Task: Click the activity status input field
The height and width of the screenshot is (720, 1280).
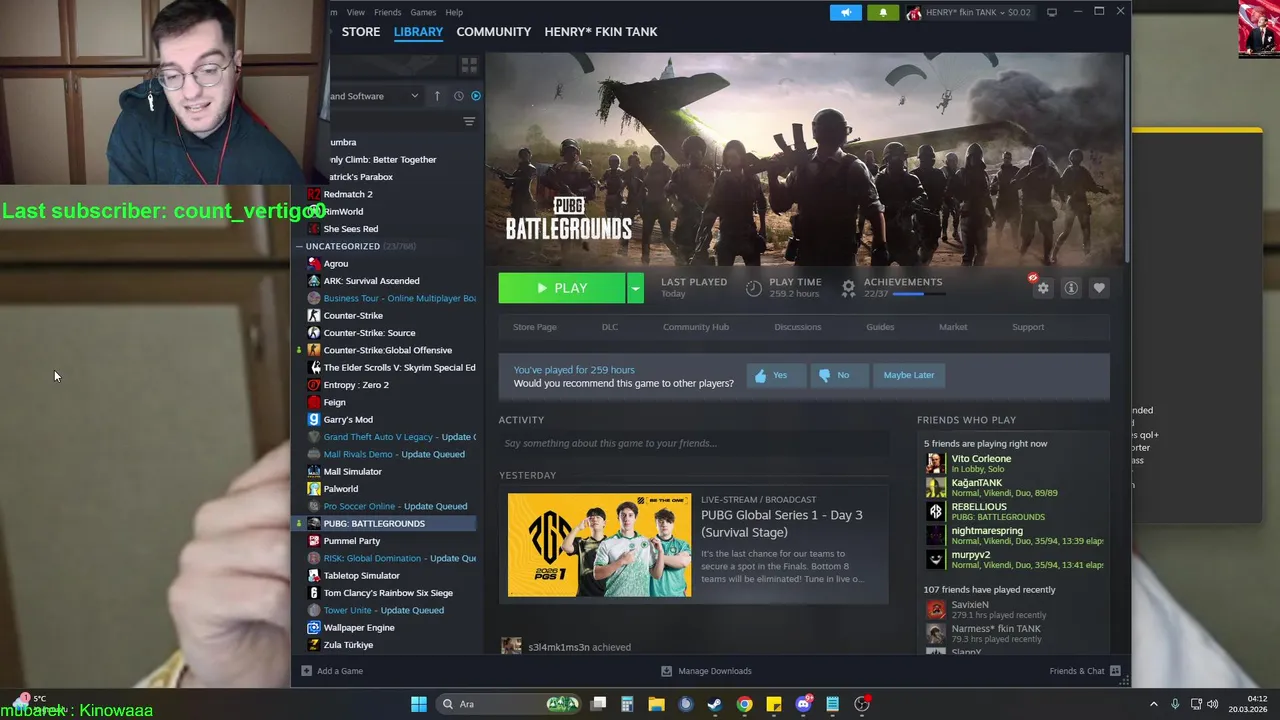Action: point(694,443)
